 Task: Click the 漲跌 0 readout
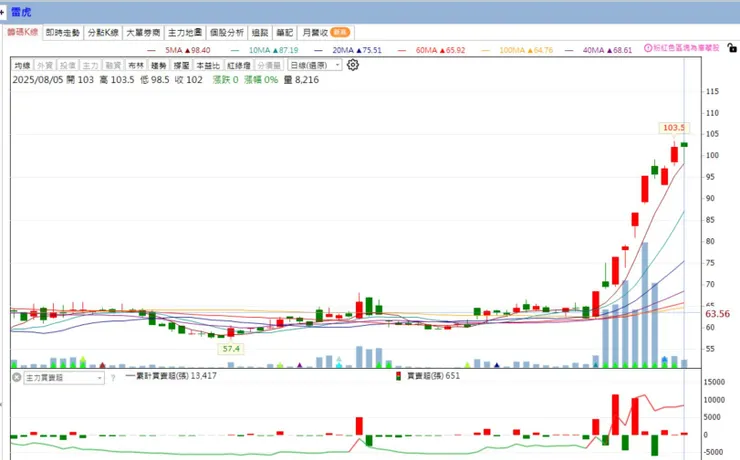(x=226, y=80)
